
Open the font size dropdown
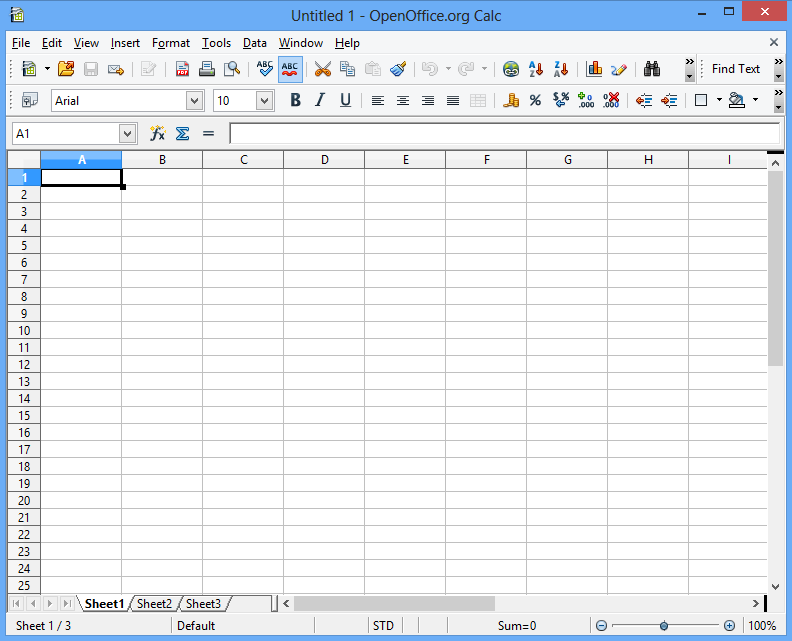264,100
